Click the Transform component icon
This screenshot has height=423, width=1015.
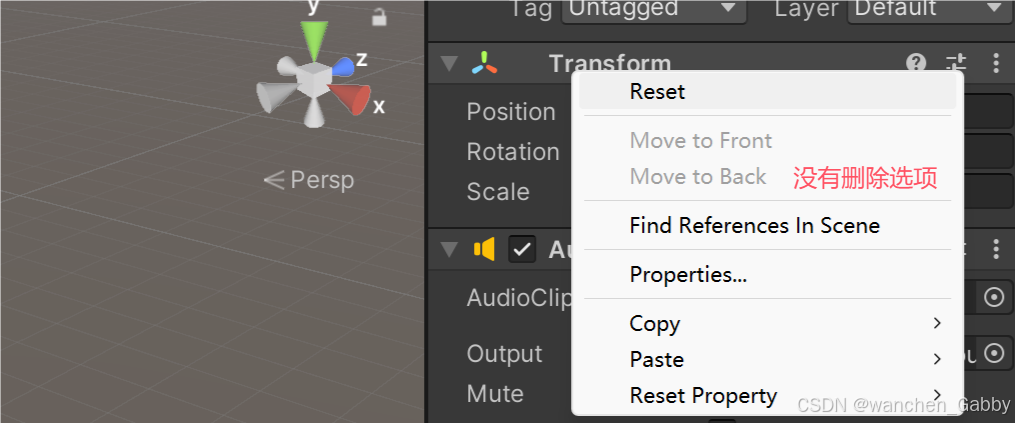(485, 64)
